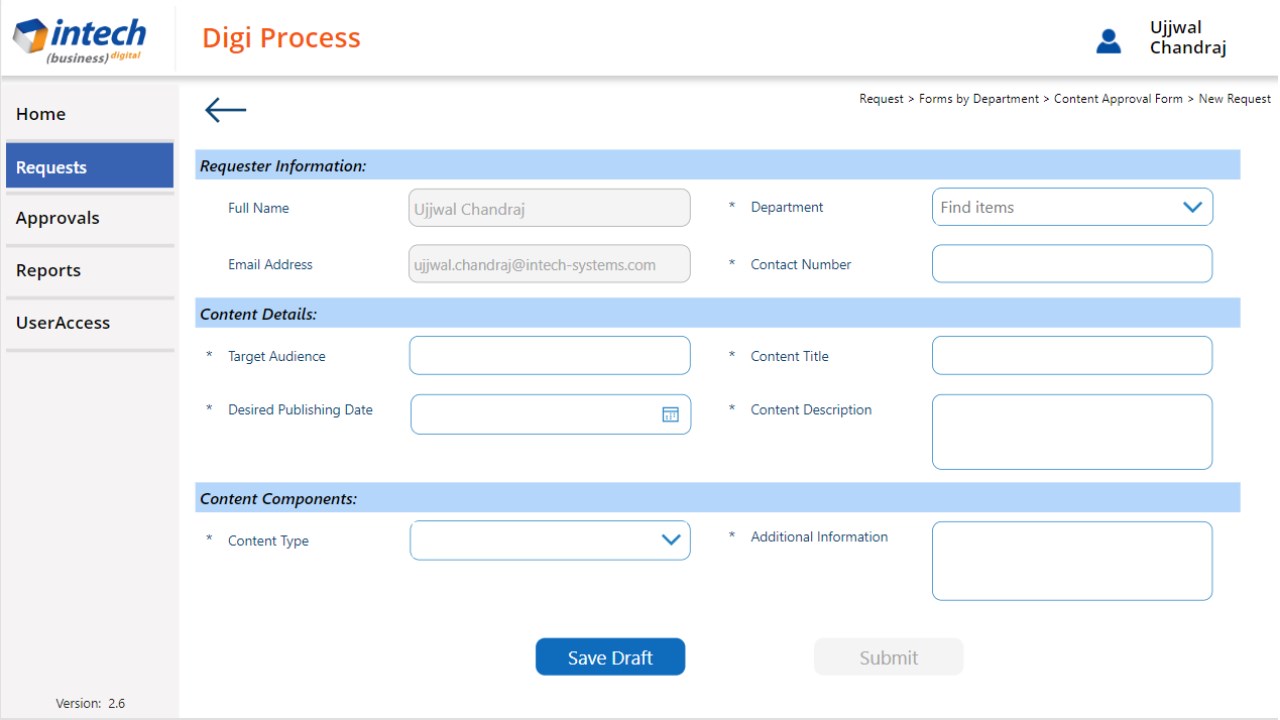Viewport: 1280px width, 720px height.
Task: Click the Content Details section header
Action: (x=718, y=313)
